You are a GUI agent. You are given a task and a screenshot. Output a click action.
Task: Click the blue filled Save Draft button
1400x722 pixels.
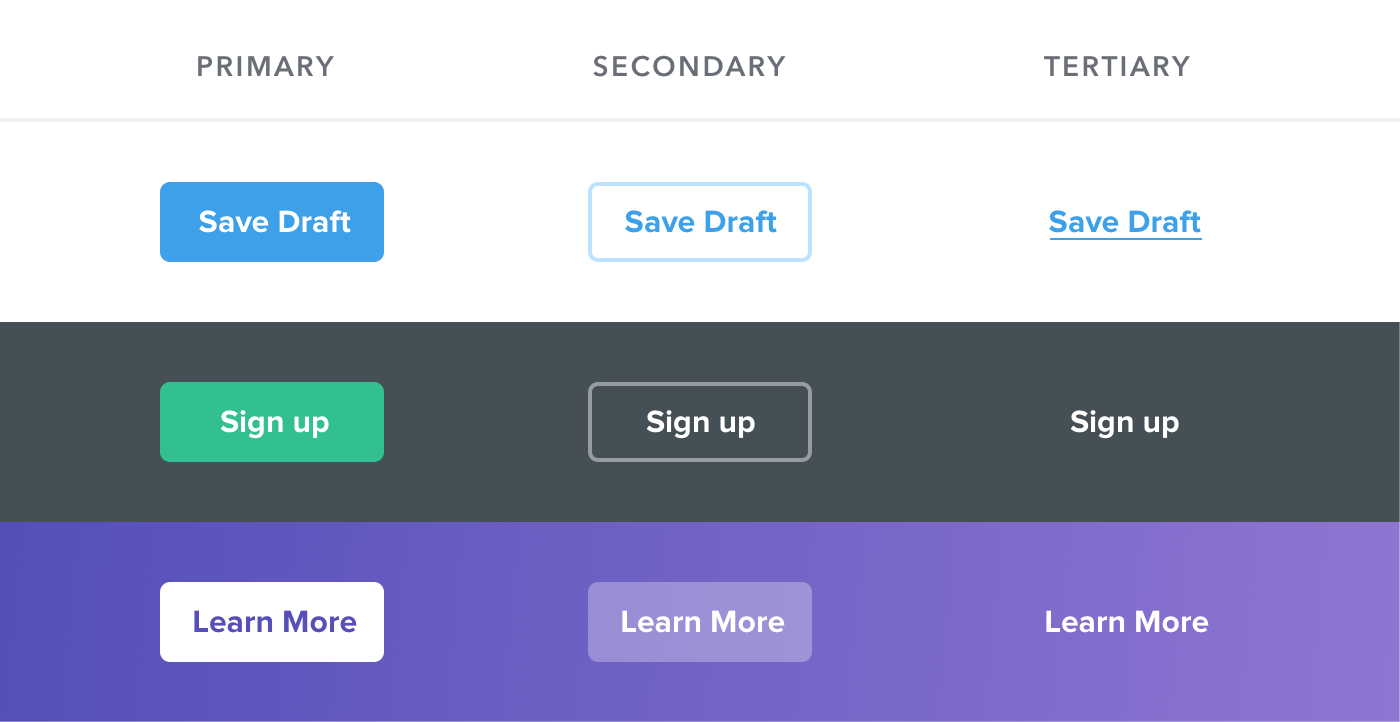(x=272, y=222)
